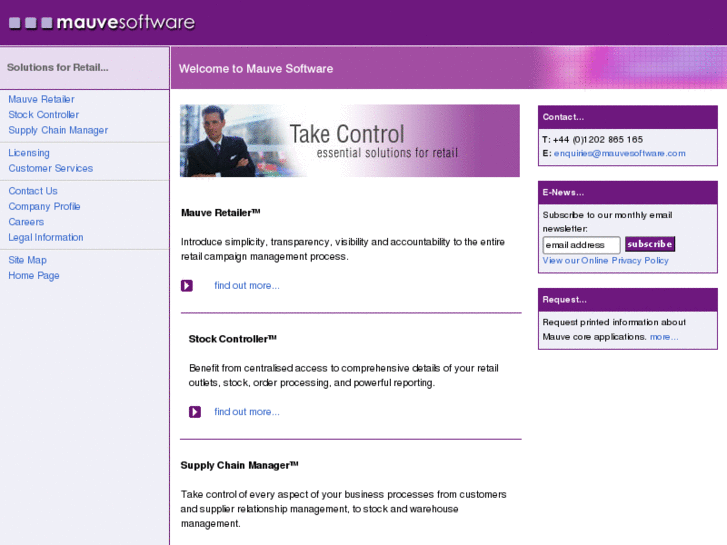Viewport: 727px width, 545px height.
Task: Return to Home Page link
Action: point(34,276)
